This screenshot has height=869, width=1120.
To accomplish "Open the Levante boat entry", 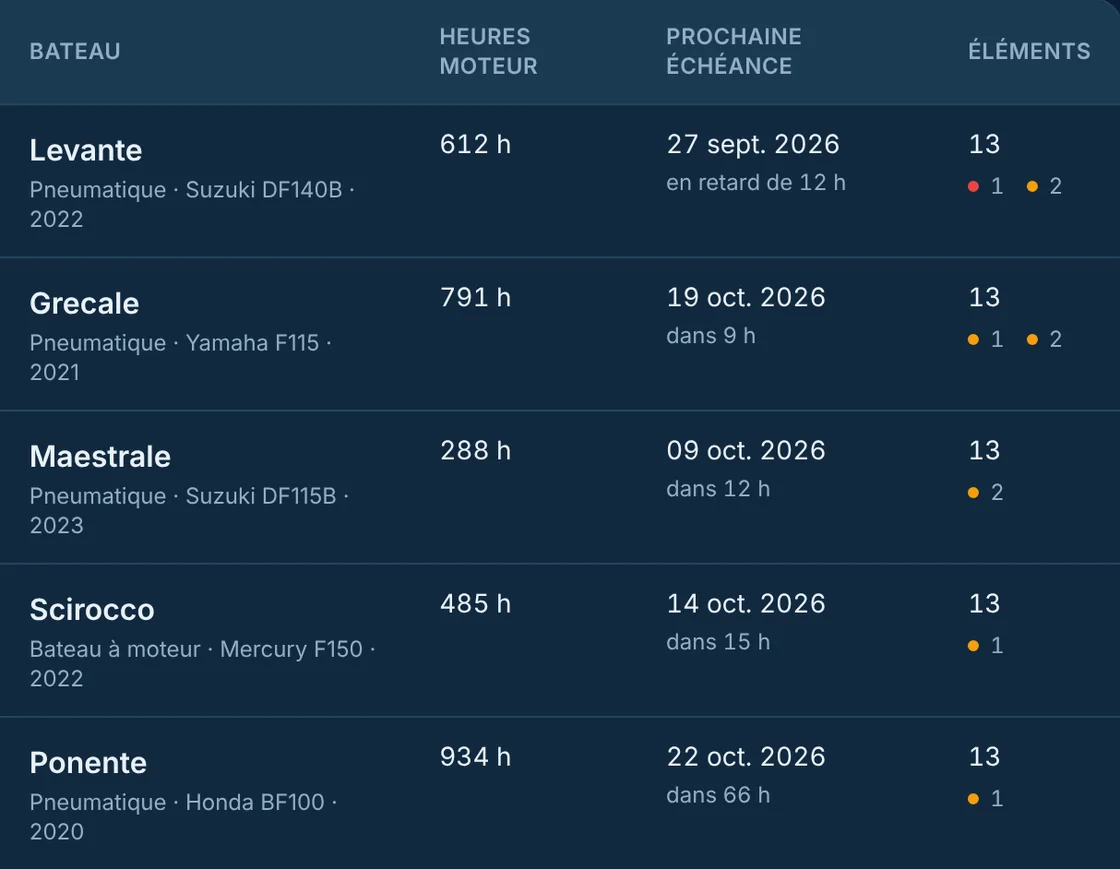I will (86, 150).
